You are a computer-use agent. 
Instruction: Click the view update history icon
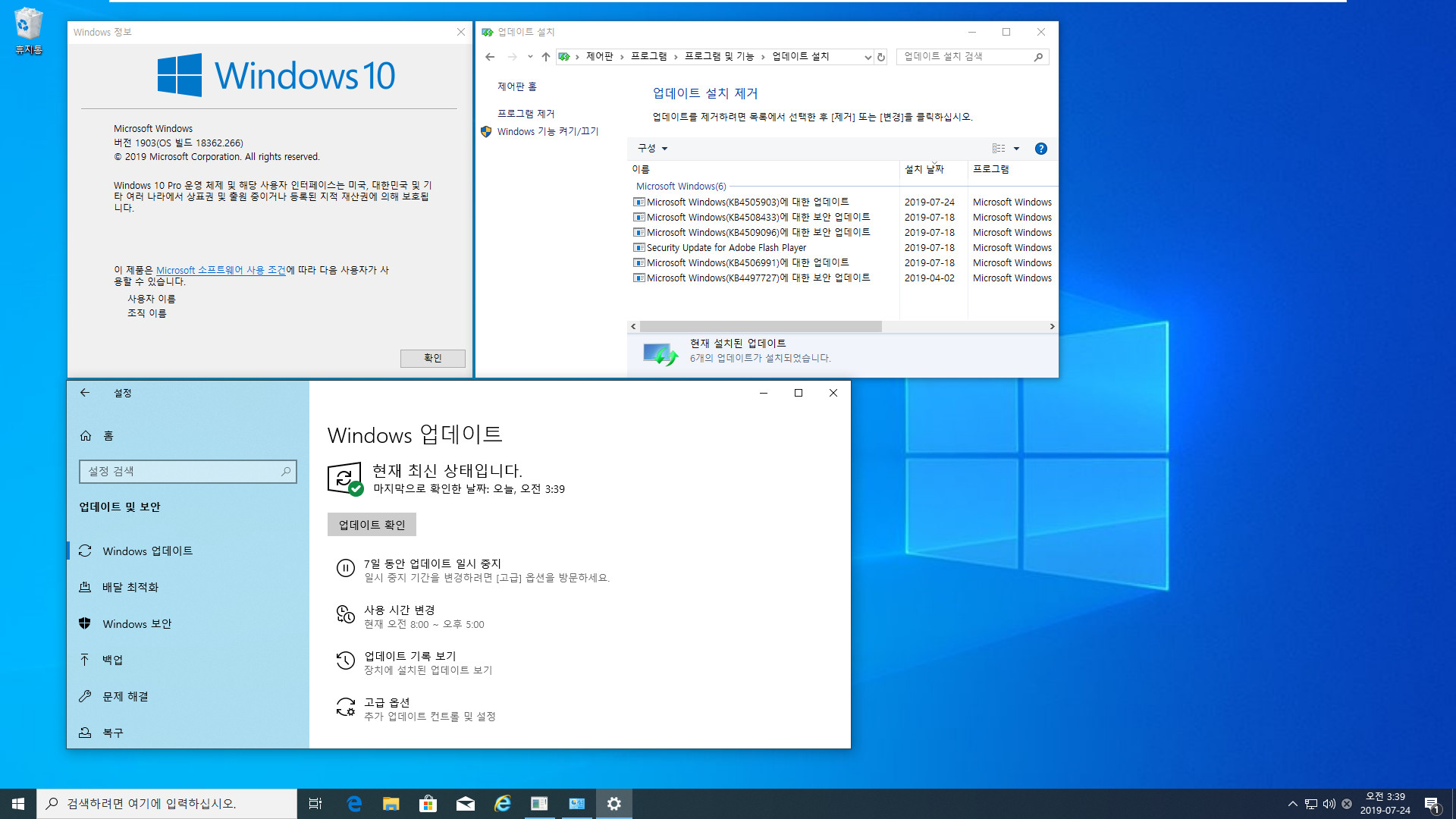(346, 661)
